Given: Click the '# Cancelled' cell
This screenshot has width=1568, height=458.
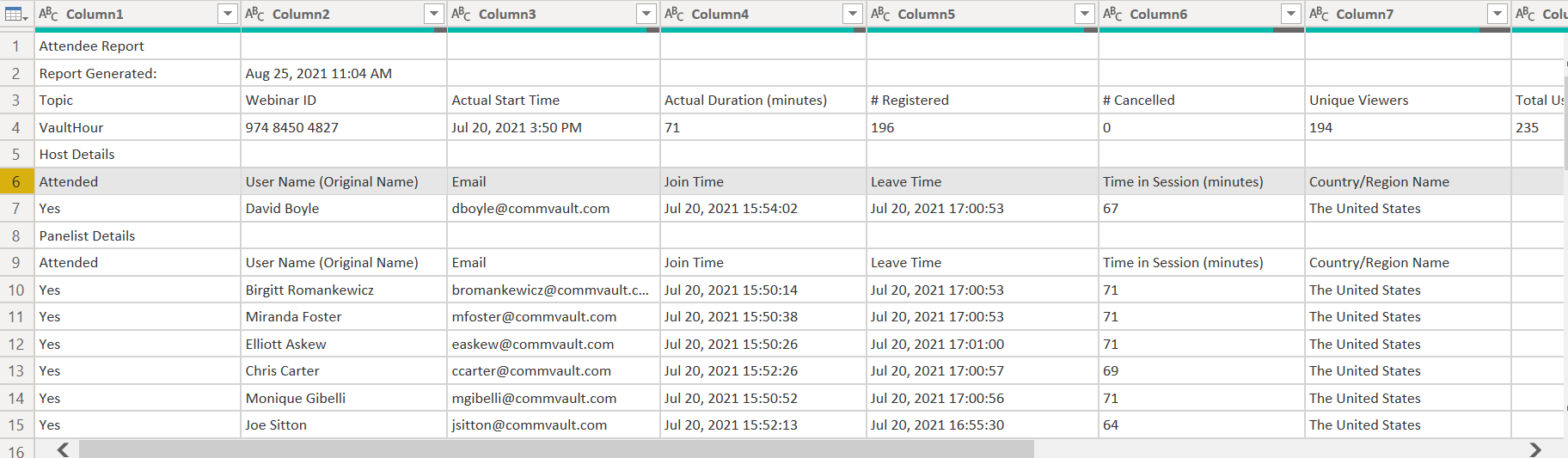Looking at the screenshot, I should coord(1202,100).
